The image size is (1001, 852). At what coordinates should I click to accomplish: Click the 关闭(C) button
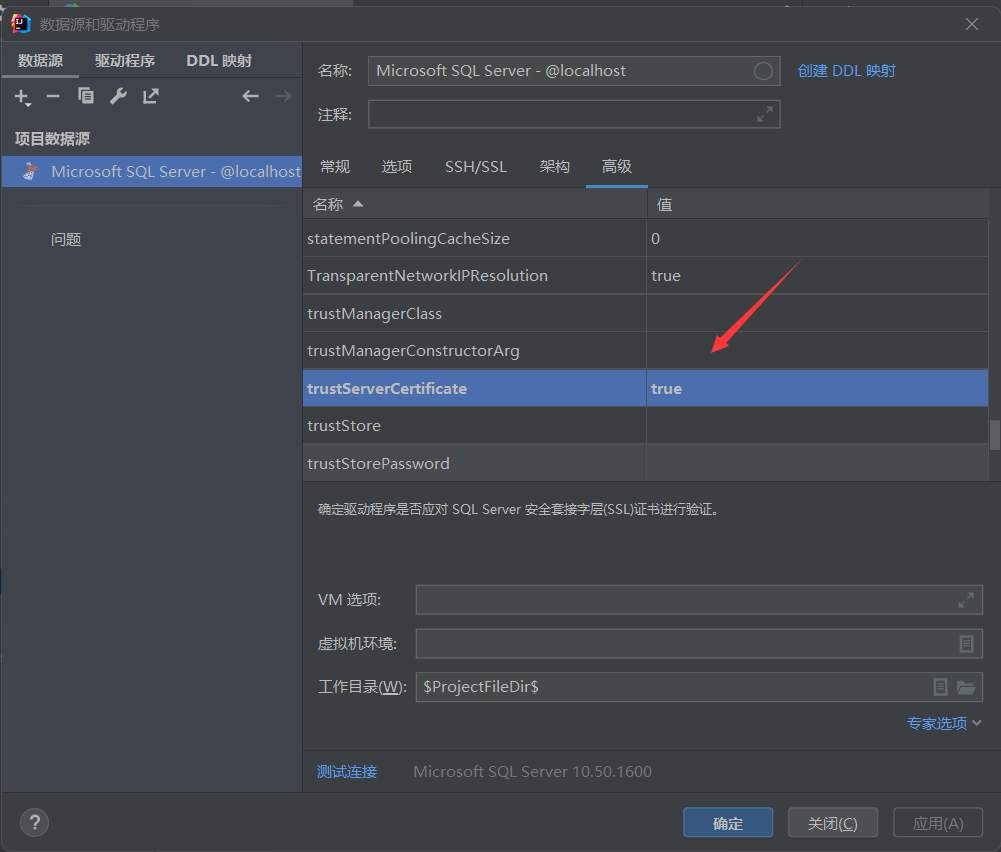tap(832, 823)
